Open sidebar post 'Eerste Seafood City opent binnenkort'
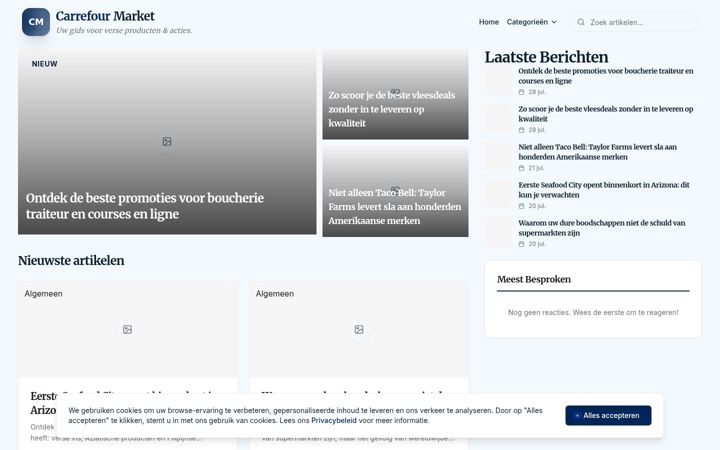The width and height of the screenshot is (720, 450). click(604, 190)
